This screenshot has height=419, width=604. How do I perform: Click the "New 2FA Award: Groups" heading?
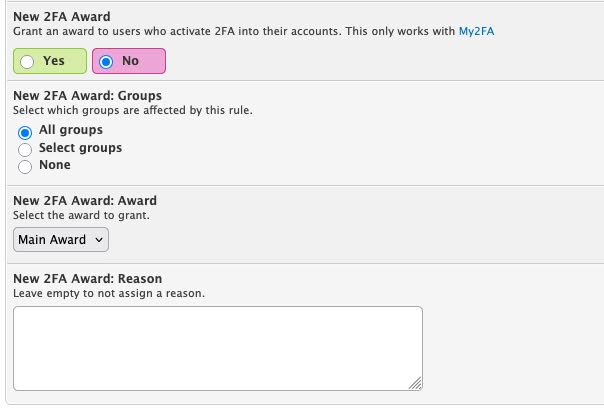click(87, 96)
